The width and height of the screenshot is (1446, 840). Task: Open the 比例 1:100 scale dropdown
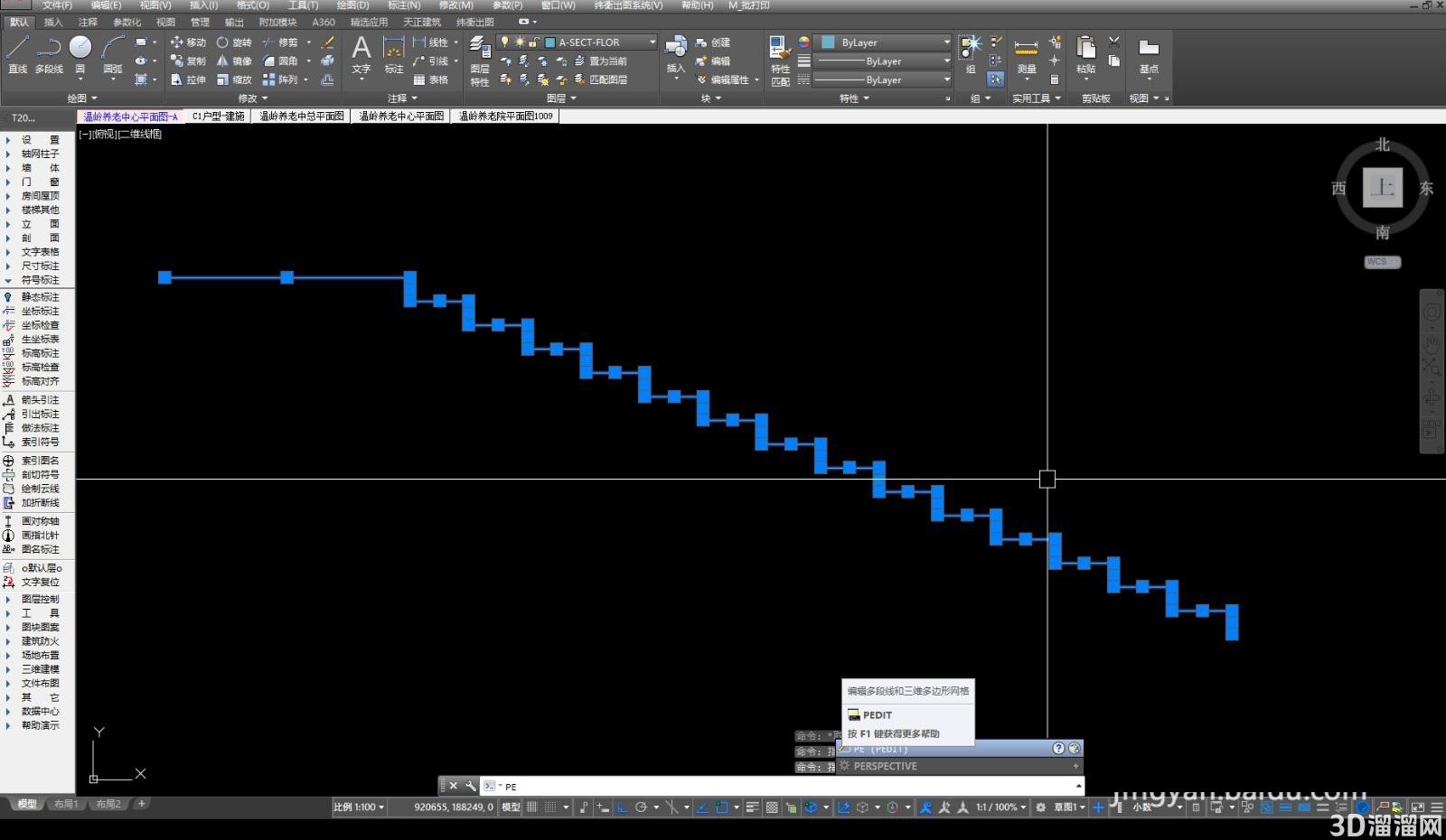(359, 807)
